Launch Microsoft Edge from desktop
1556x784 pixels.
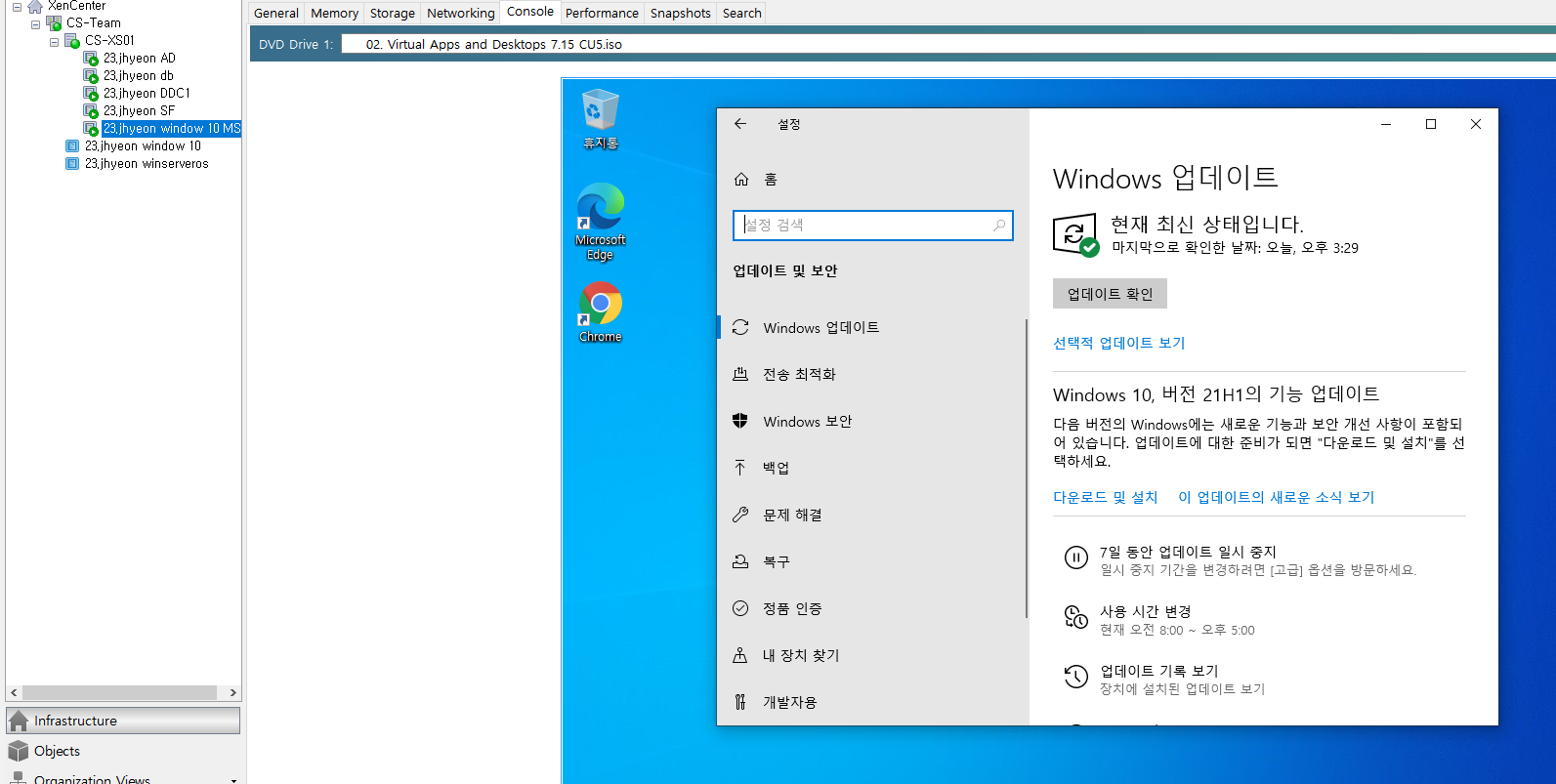coord(600,222)
